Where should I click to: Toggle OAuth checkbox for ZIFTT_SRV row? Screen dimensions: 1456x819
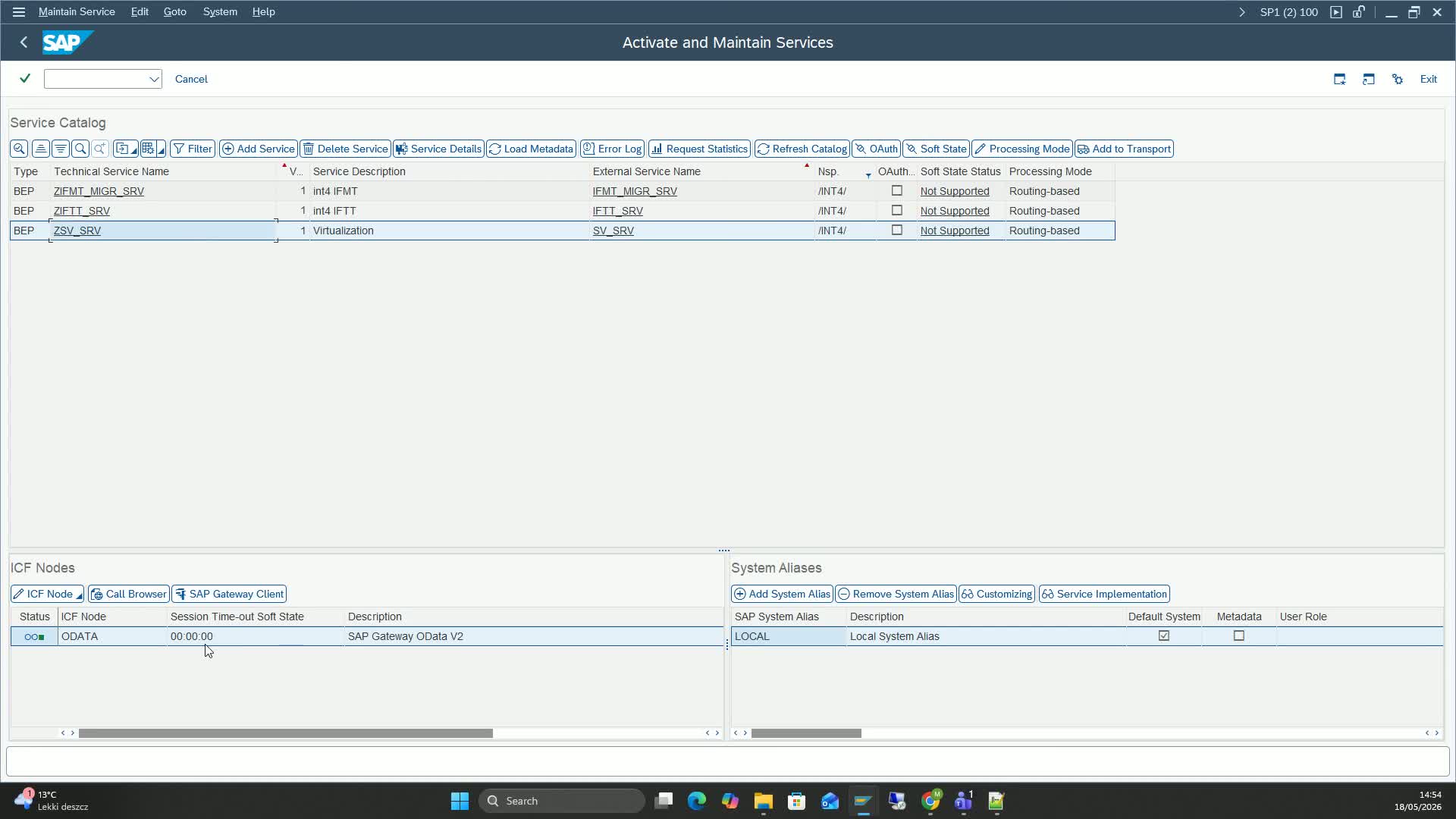click(897, 211)
